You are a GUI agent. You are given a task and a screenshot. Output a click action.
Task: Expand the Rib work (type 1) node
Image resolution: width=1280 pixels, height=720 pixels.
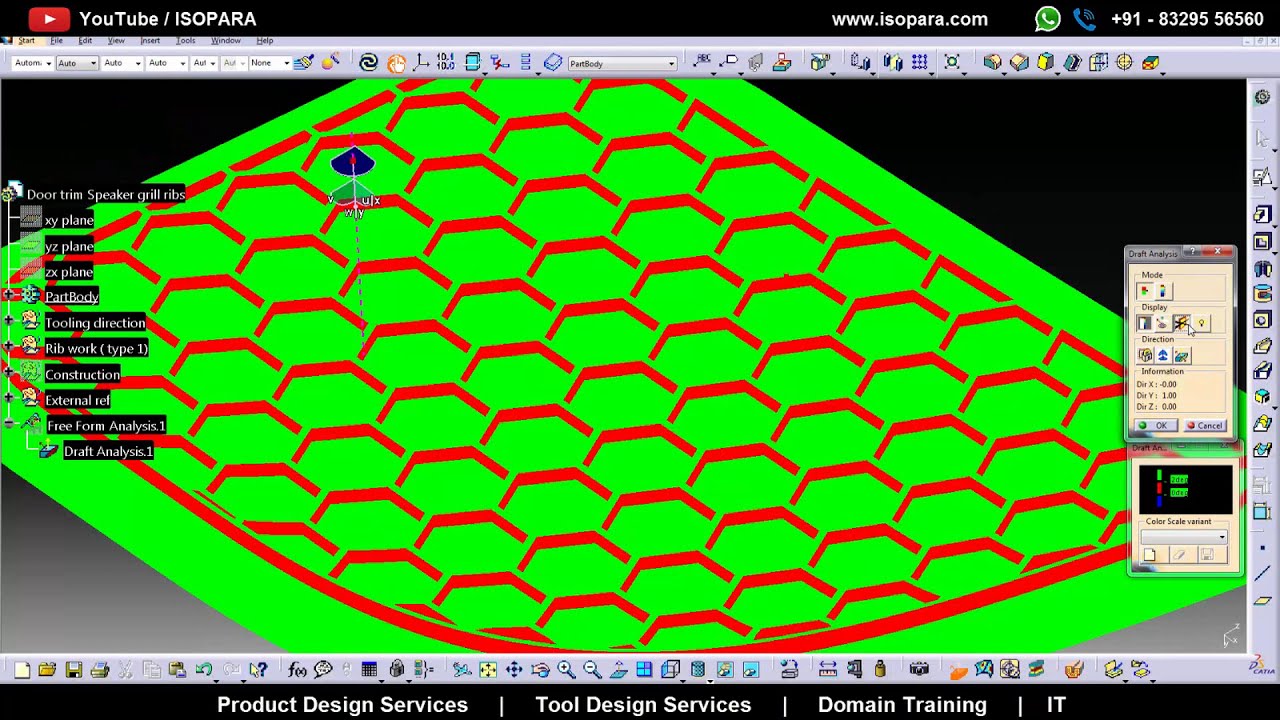[8, 347]
